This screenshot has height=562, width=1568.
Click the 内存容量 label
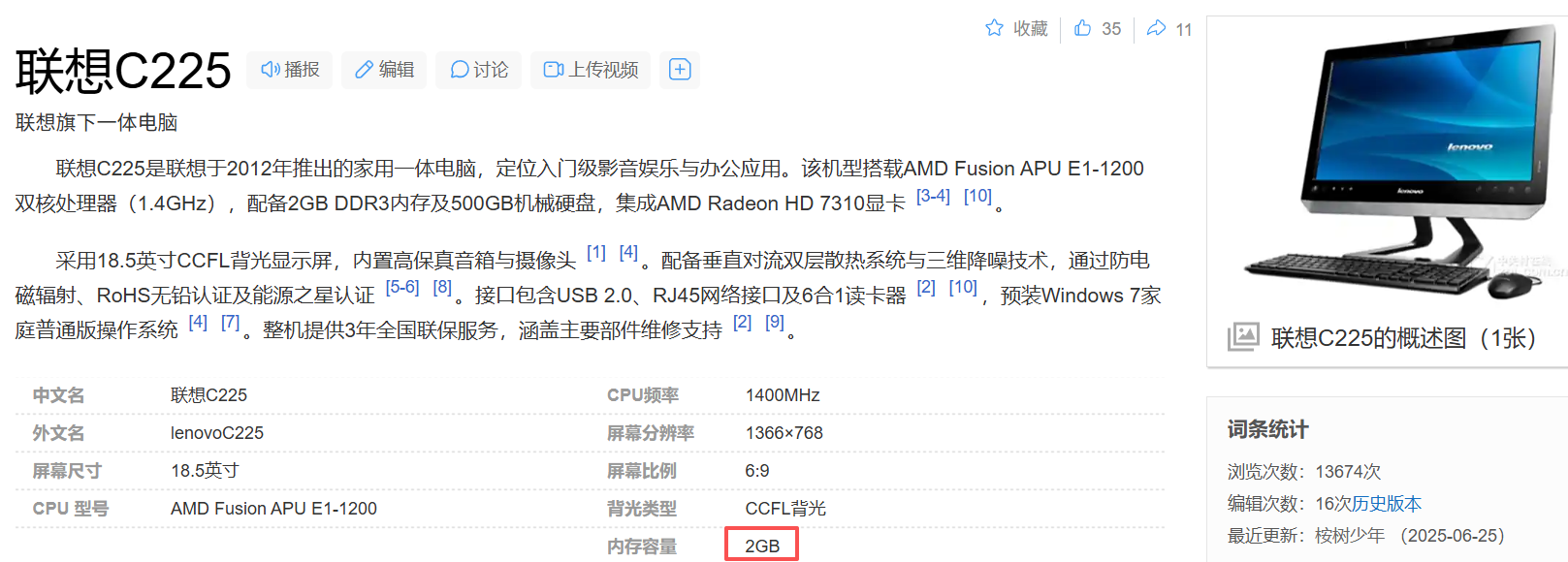642,546
